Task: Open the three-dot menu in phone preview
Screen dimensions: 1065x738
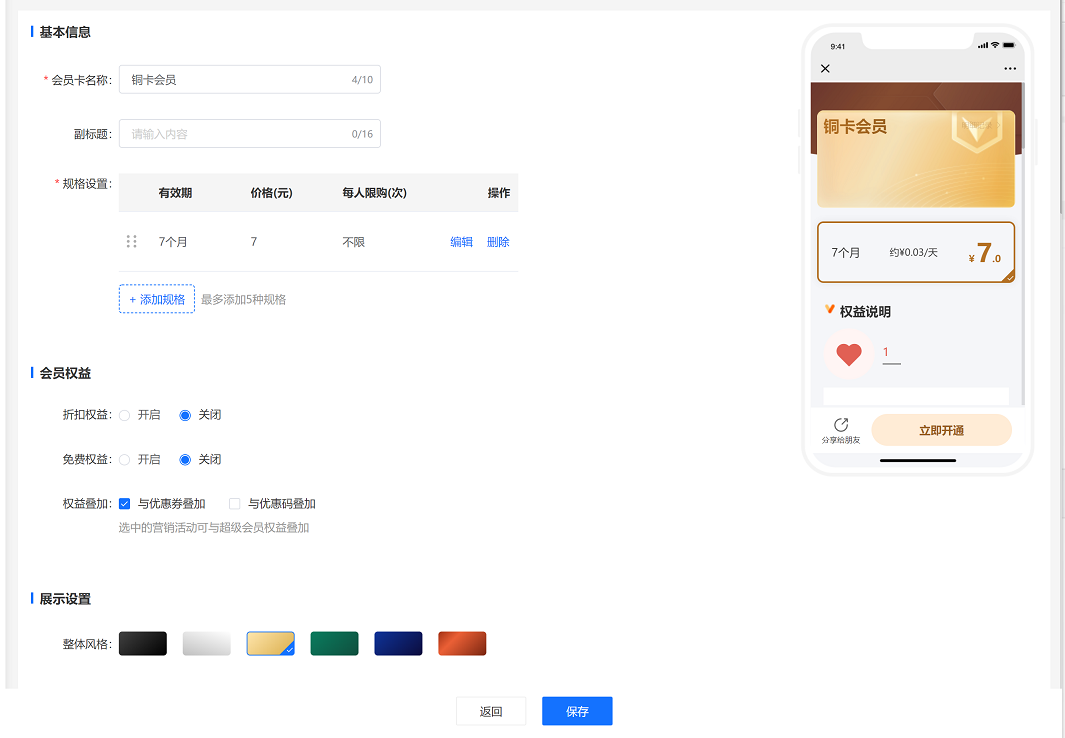Action: [1010, 69]
